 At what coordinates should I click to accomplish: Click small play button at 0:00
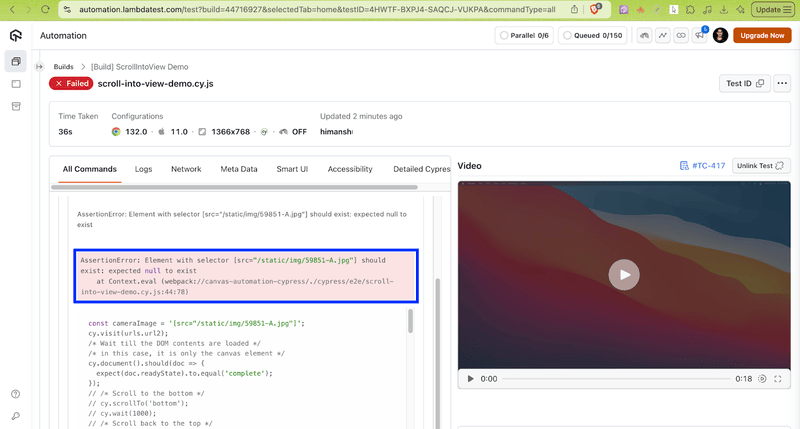pyautogui.click(x=470, y=378)
